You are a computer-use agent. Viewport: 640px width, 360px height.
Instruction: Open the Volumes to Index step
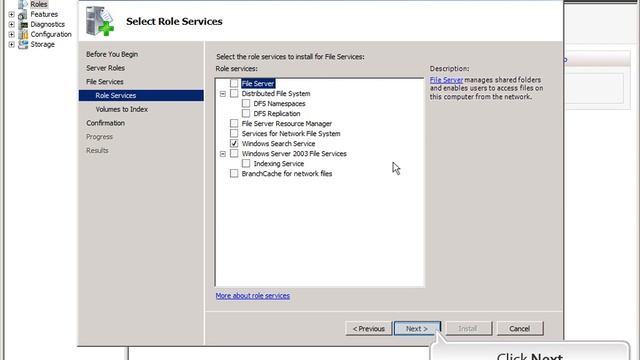(122, 109)
